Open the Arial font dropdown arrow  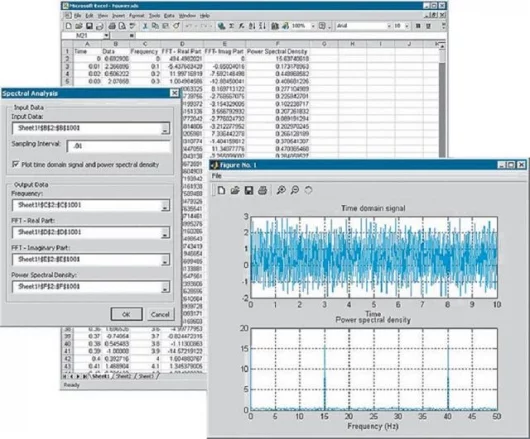[389, 26]
